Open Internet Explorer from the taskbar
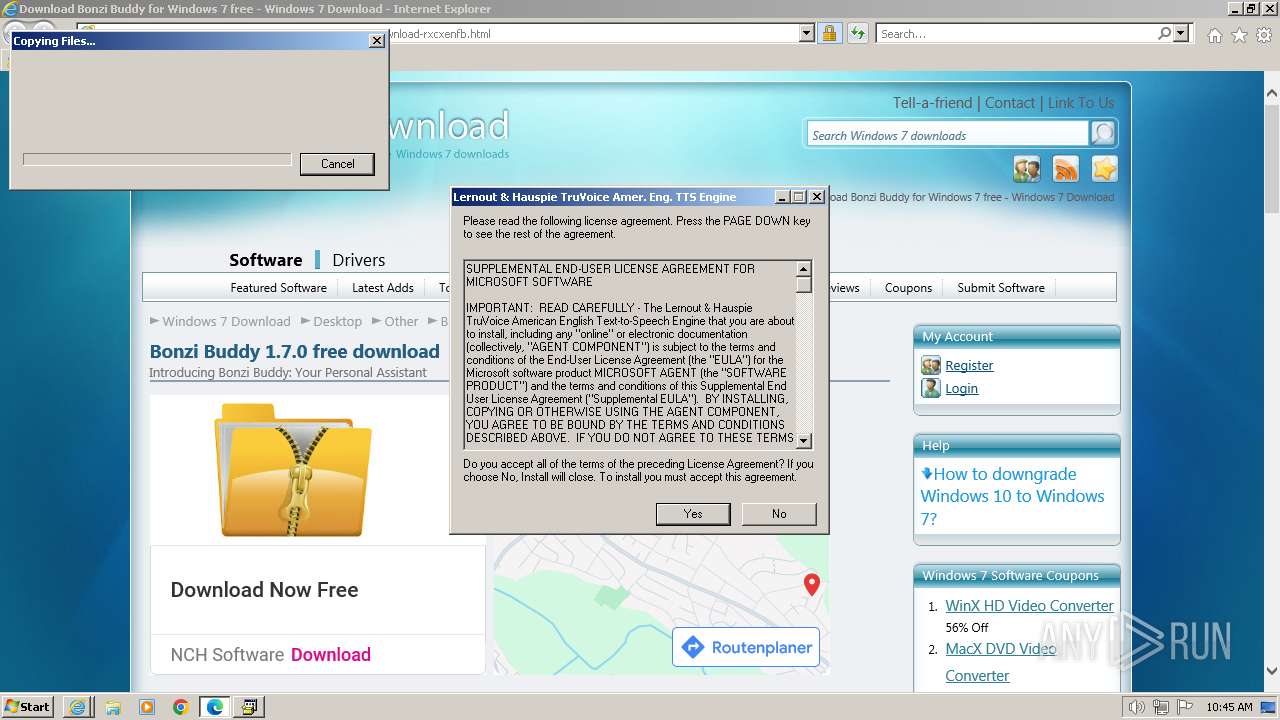This screenshot has width=1280, height=720. click(78, 707)
